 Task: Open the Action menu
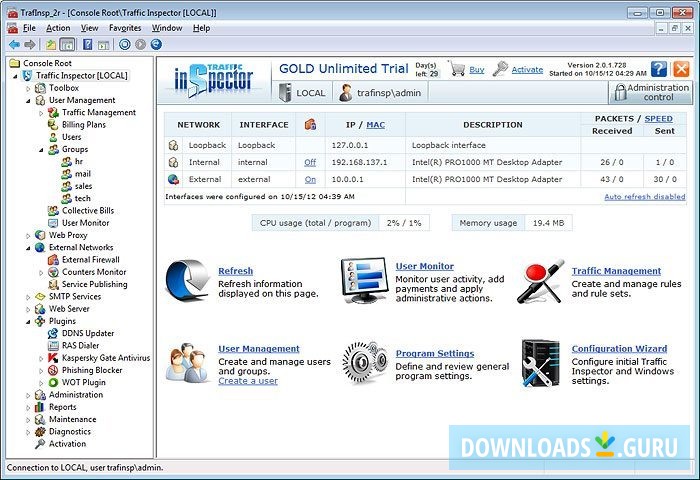(58, 28)
